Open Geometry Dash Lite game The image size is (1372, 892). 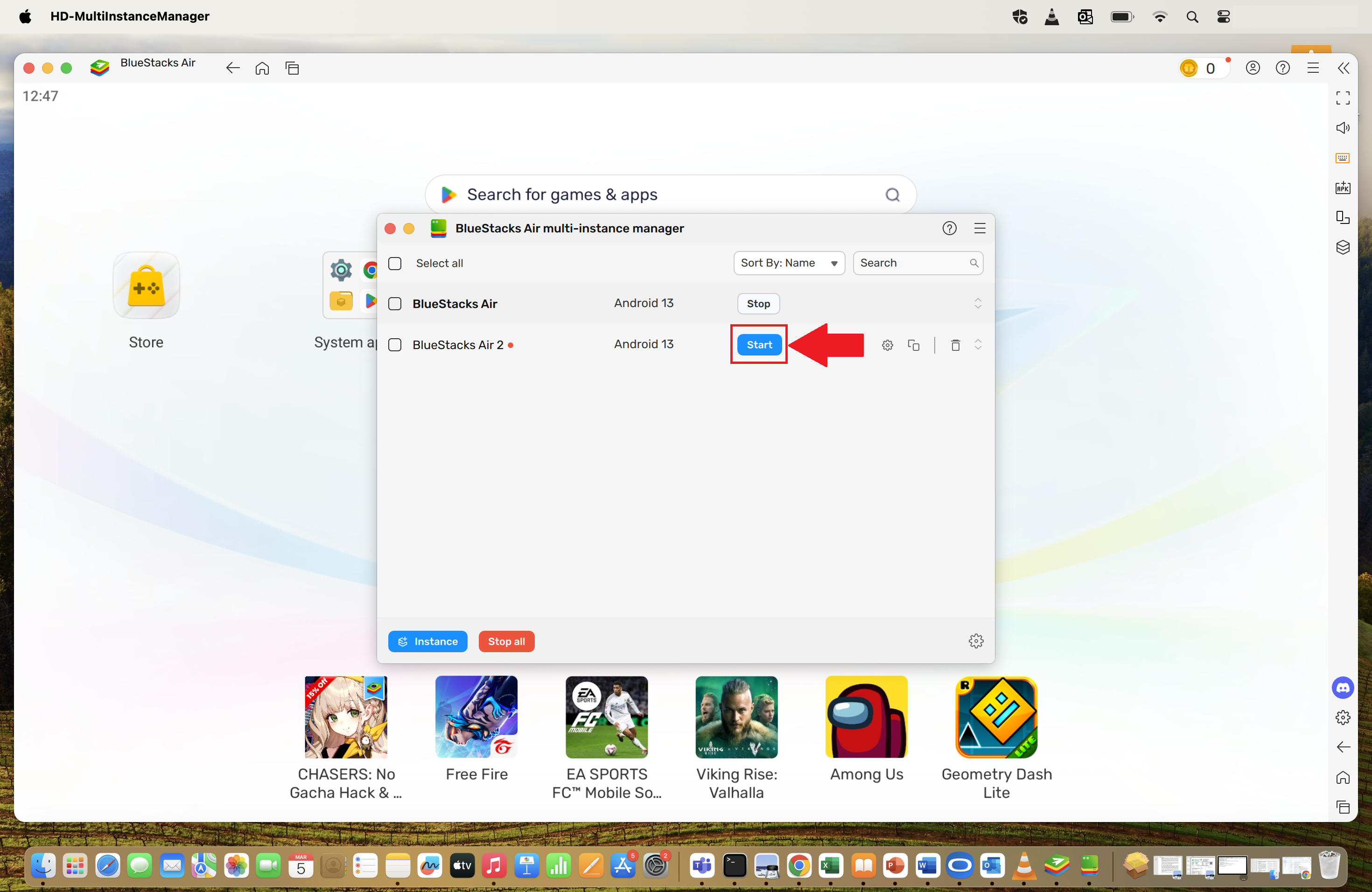[996, 718]
